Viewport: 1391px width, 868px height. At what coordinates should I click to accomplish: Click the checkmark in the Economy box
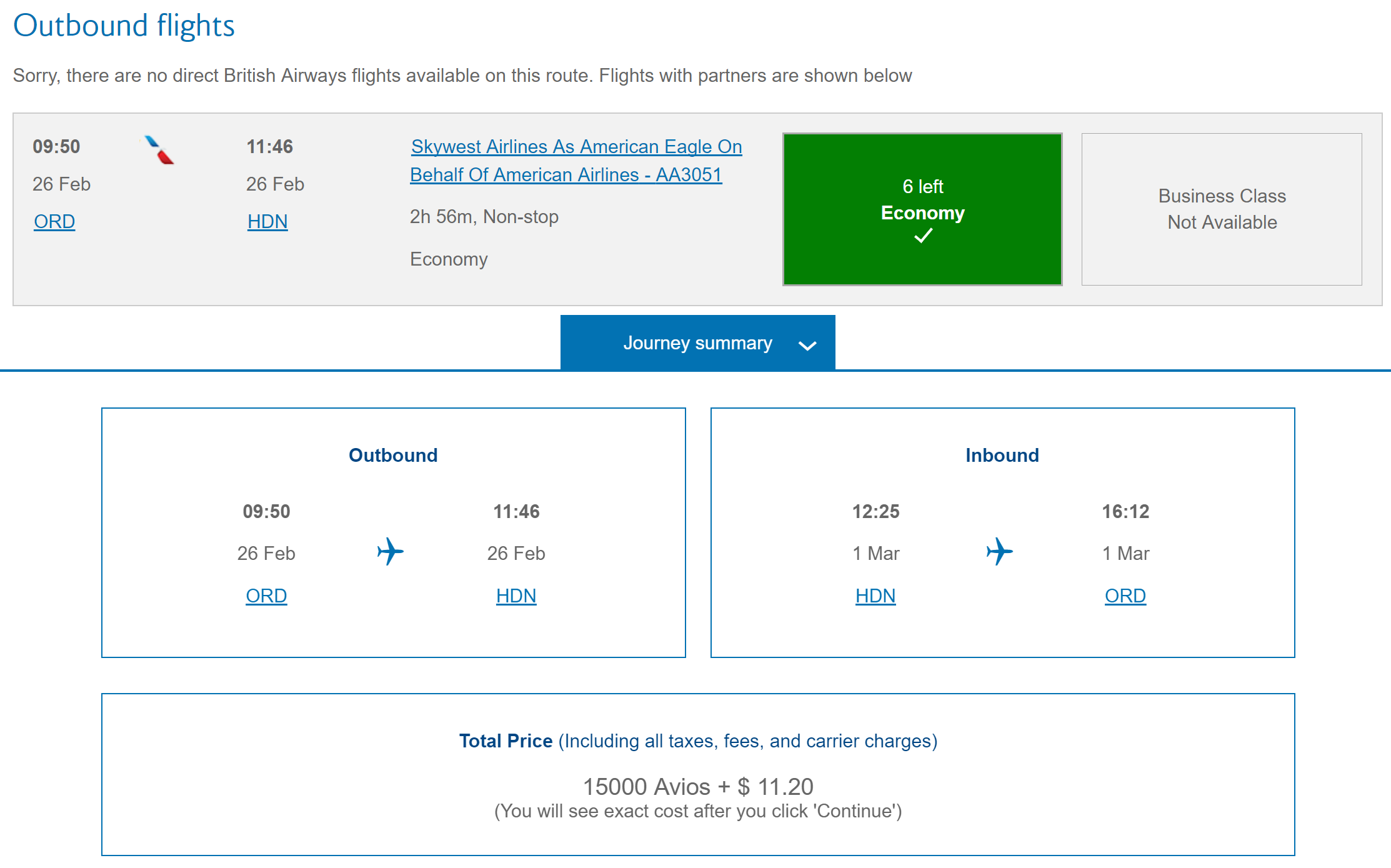923,236
